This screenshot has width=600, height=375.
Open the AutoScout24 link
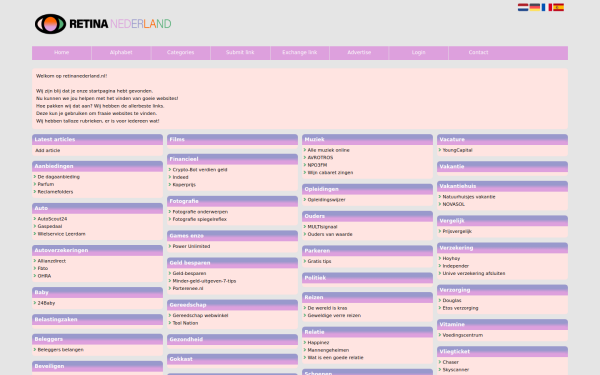pyautogui.click(x=52, y=219)
